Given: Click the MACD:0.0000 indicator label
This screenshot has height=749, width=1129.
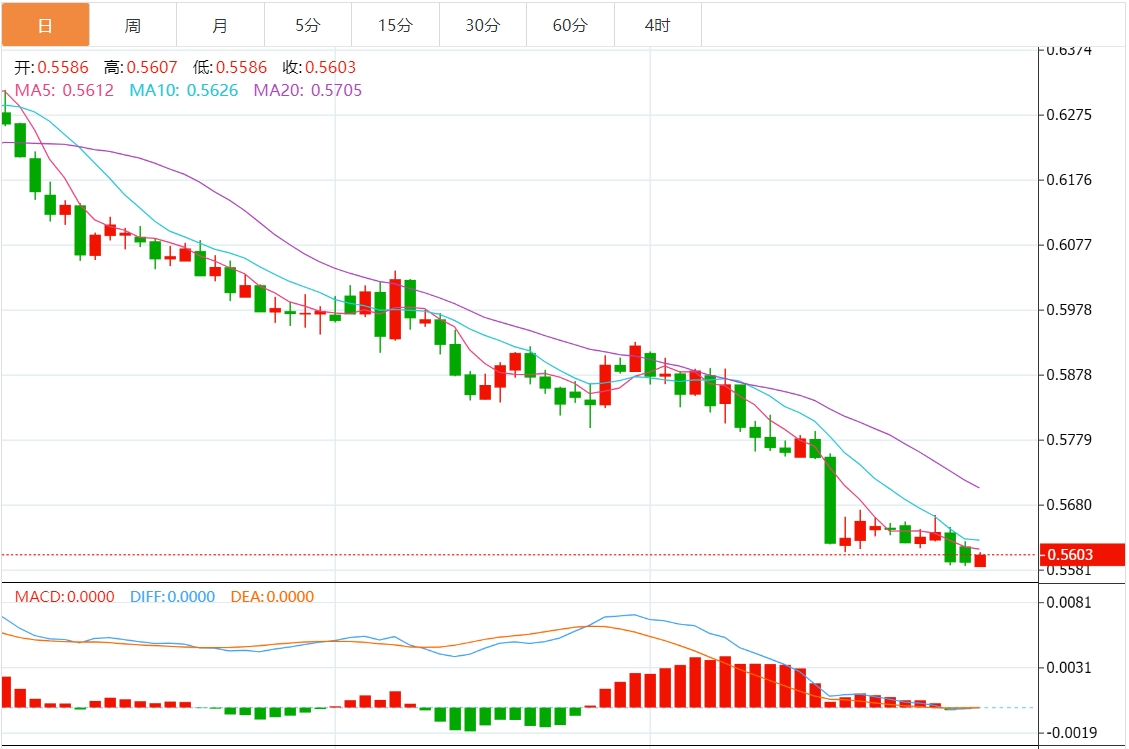Looking at the screenshot, I should click(x=65, y=597).
